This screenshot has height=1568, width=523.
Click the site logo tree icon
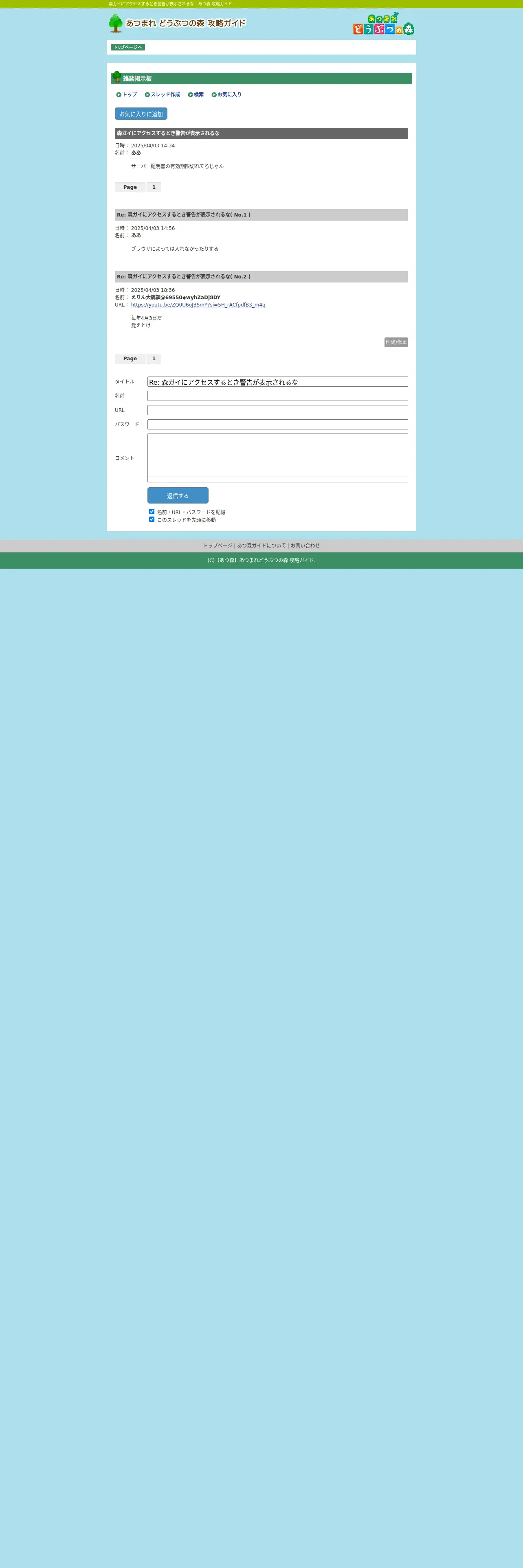(116, 23)
